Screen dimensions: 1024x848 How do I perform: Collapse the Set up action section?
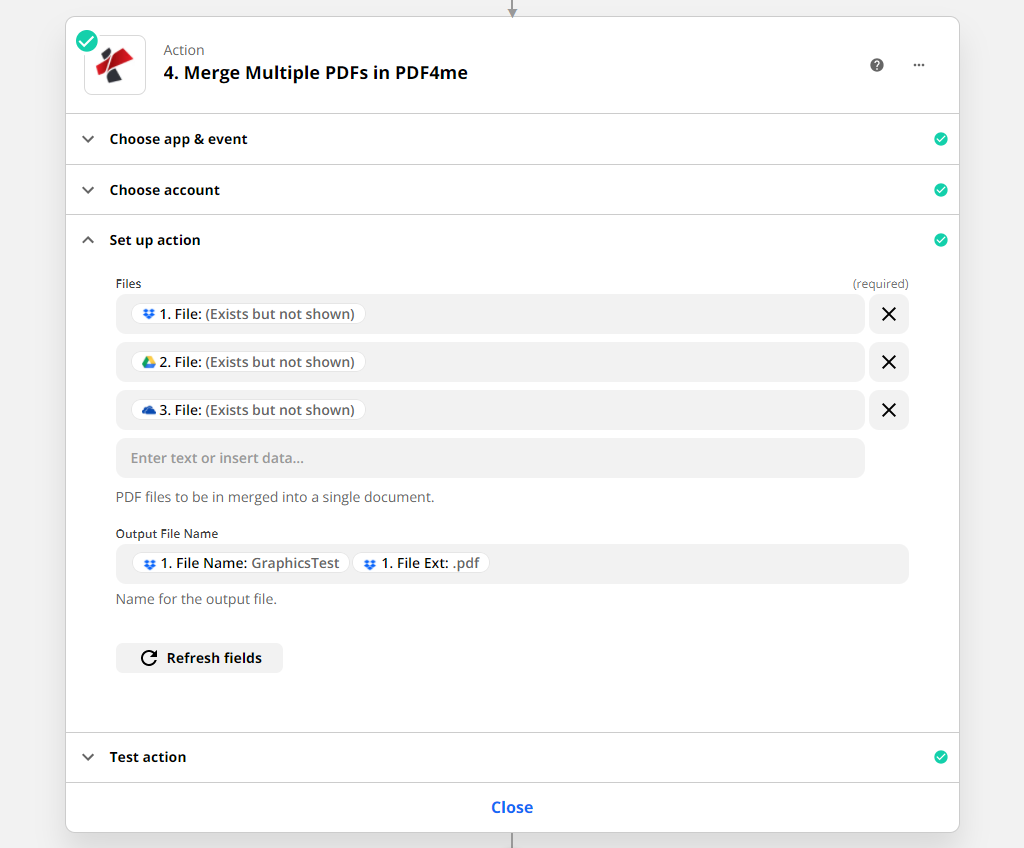point(155,240)
